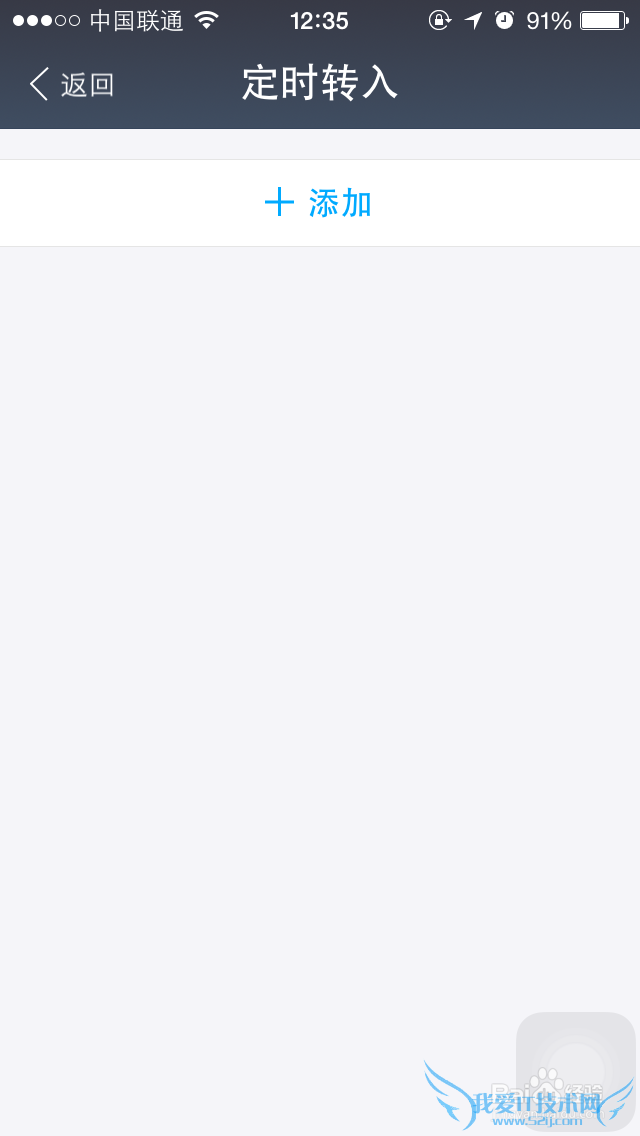
Task: Go back using the 返回 label
Action: (88, 85)
